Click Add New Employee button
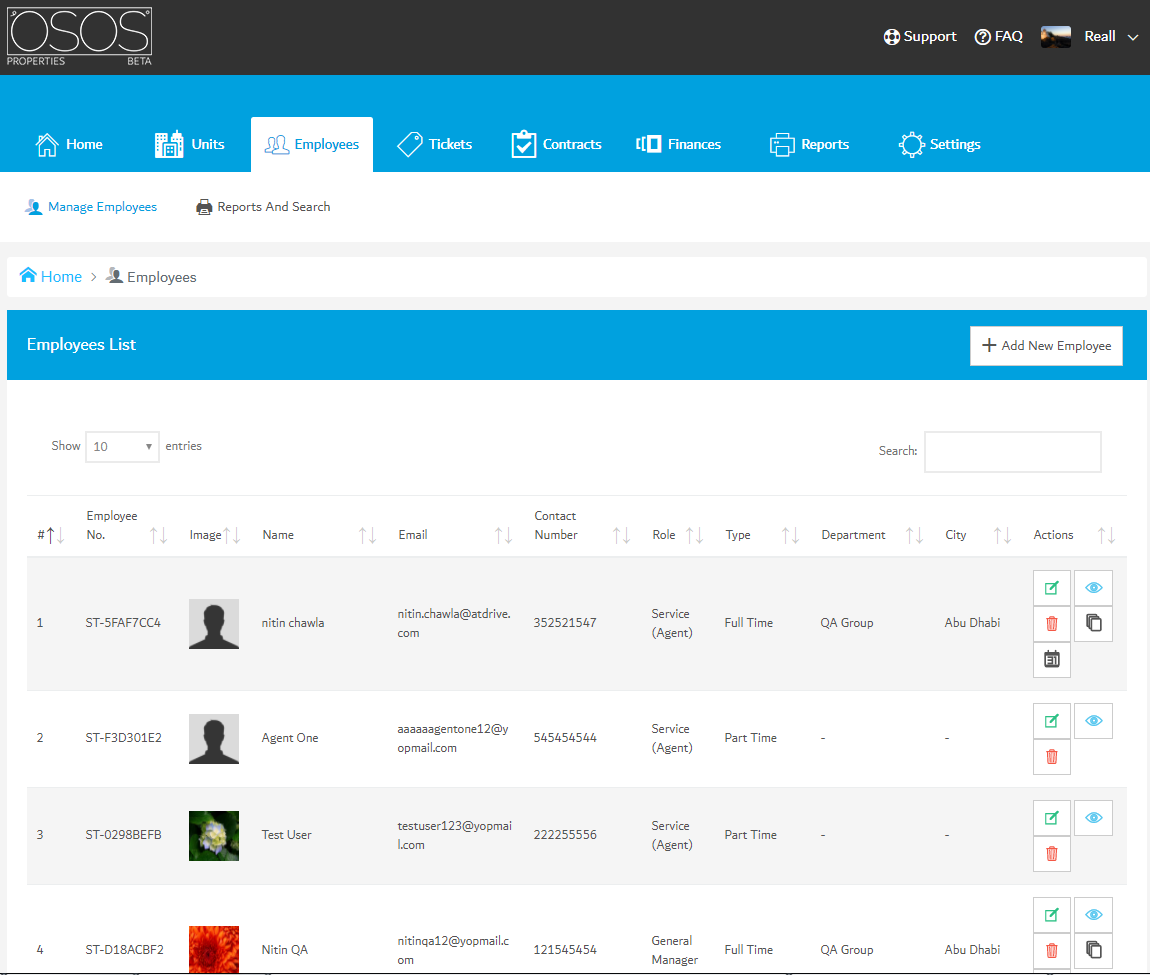Screen dimensions: 1150x975 1046,346
